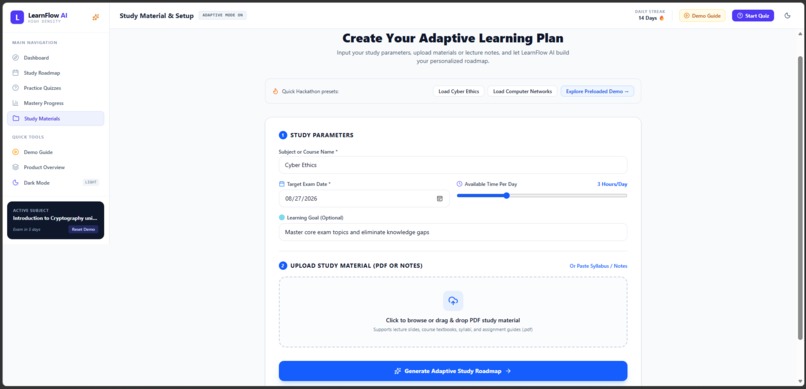The width and height of the screenshot is (806, 389).
Task: Toggle Dark Mode in the sidebar
Action: click(x=56, y=182)
